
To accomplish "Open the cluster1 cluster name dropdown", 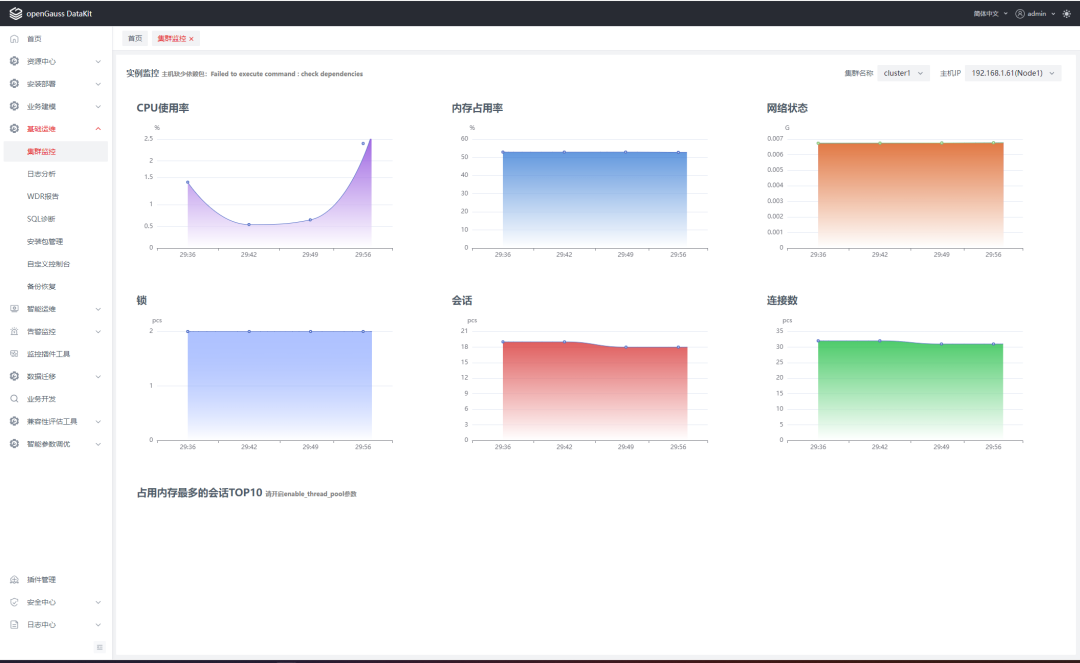I will pyautogui.click(x=904, y=73).
